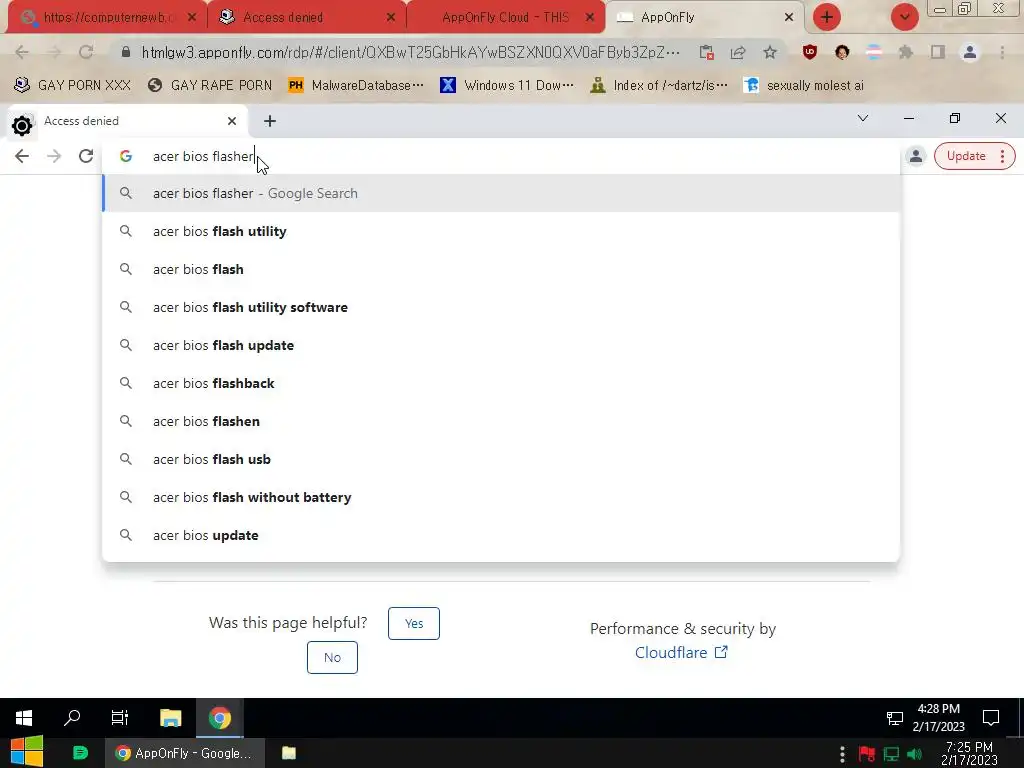Open the share icon in outer address bar
The height and width of the screenshot is (768, 1024).
pyautogui.click(x=738, y=52)
